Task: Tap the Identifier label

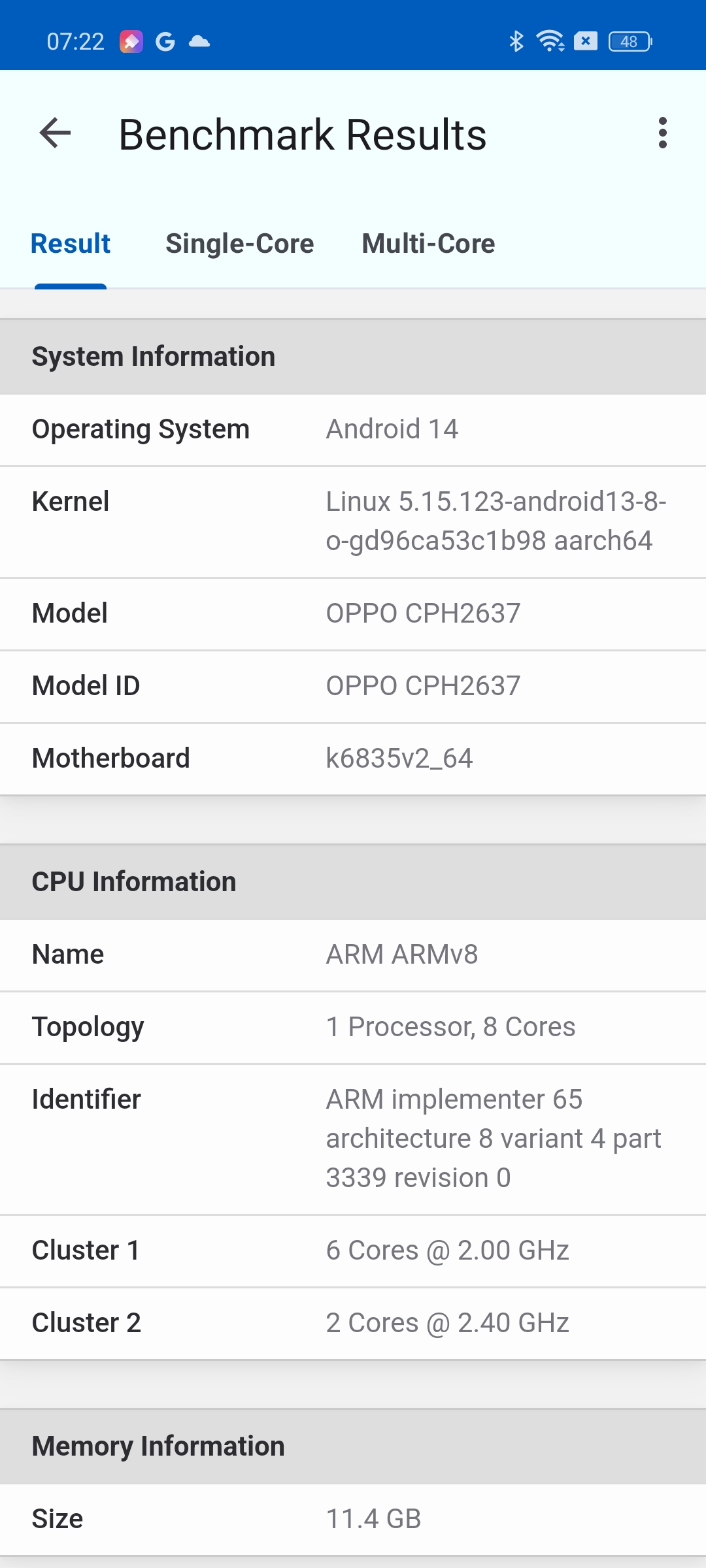Action: point(86,1100)
